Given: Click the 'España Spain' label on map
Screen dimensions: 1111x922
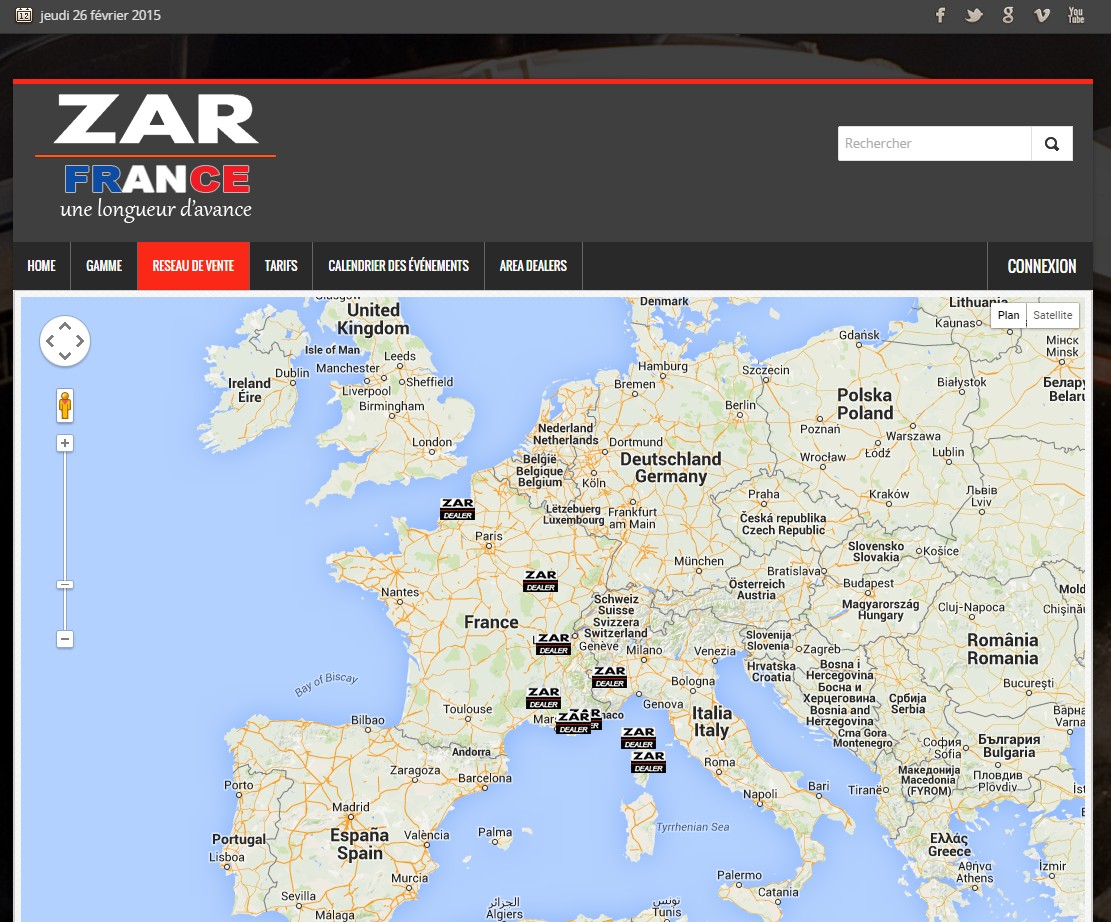Looking at the screenshot, I should pyautogui.click(x=360, y=844).
